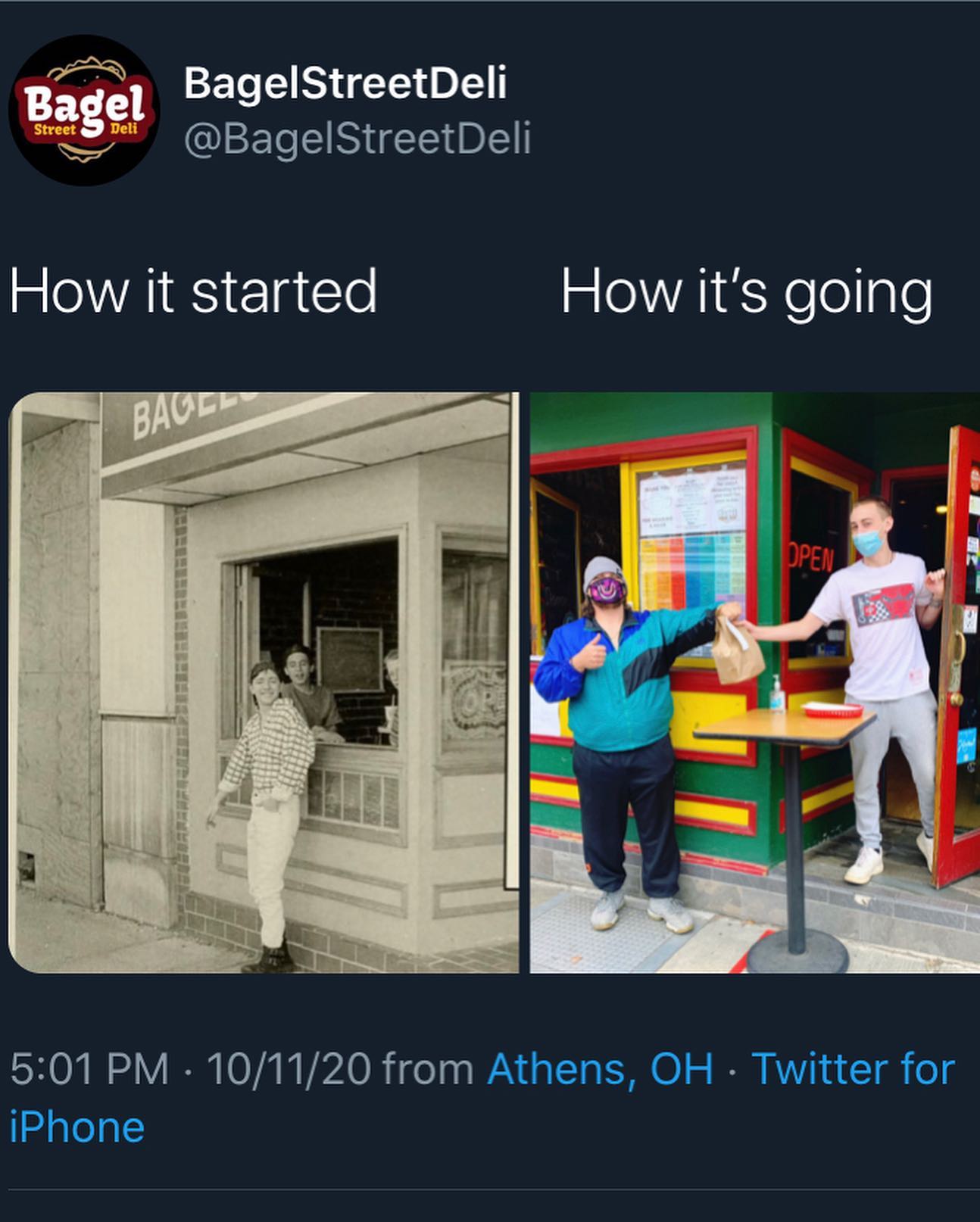Click the @BagelStreetDeli handle

357,139
